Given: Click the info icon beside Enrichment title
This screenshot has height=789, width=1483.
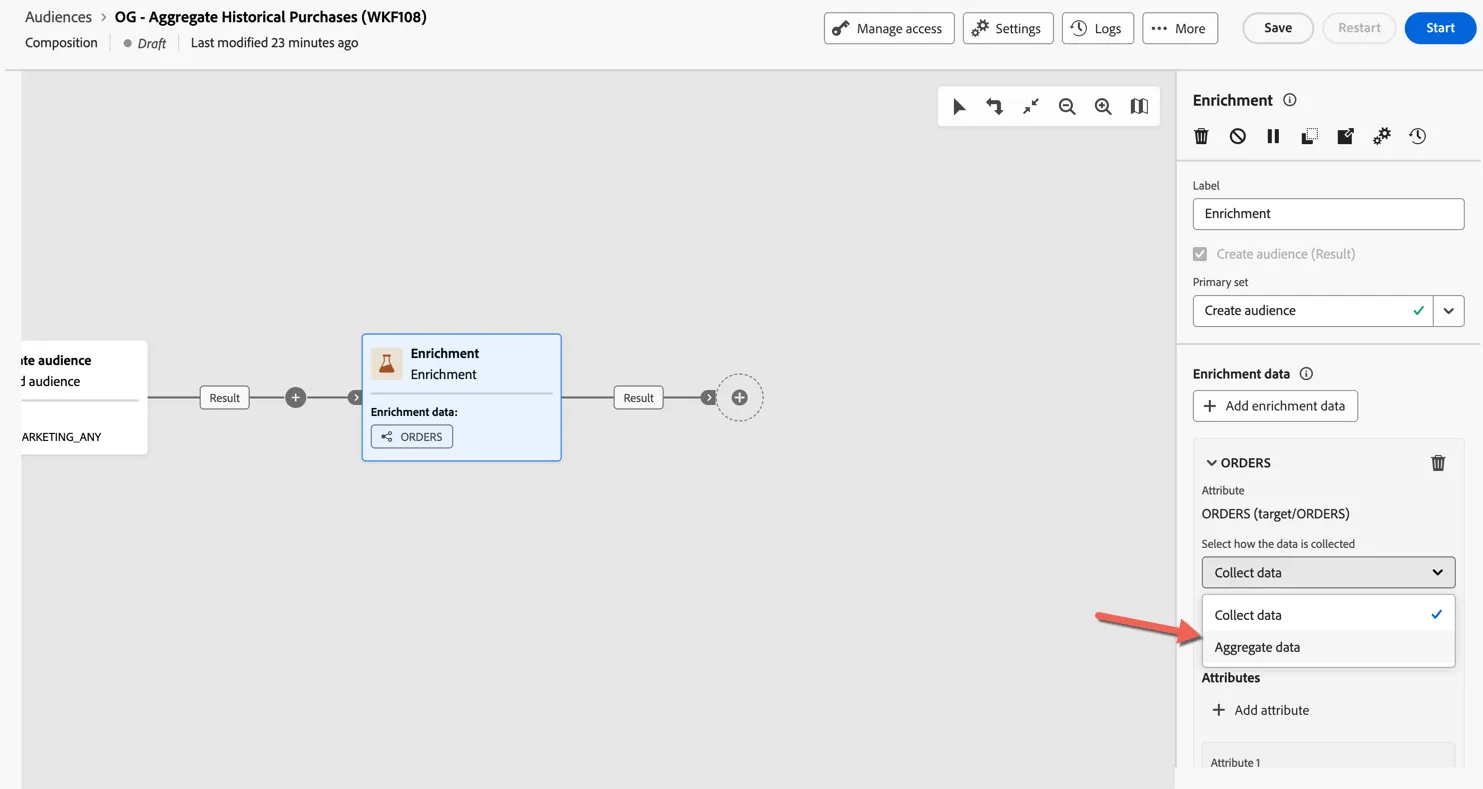Looking at the screenshot, I should 1290,100.
